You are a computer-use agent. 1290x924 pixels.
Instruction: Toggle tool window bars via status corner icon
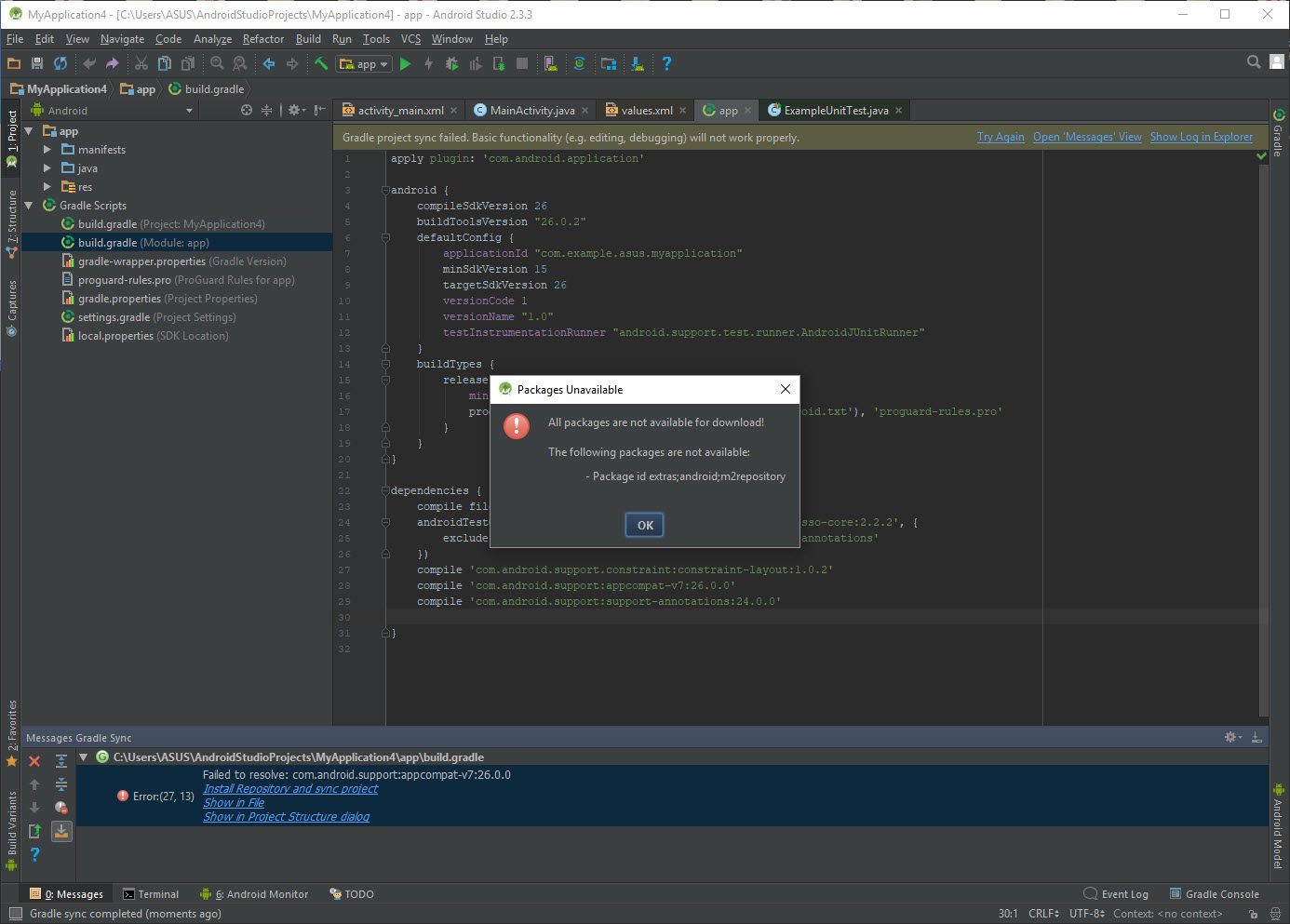(x=16, y=914)
